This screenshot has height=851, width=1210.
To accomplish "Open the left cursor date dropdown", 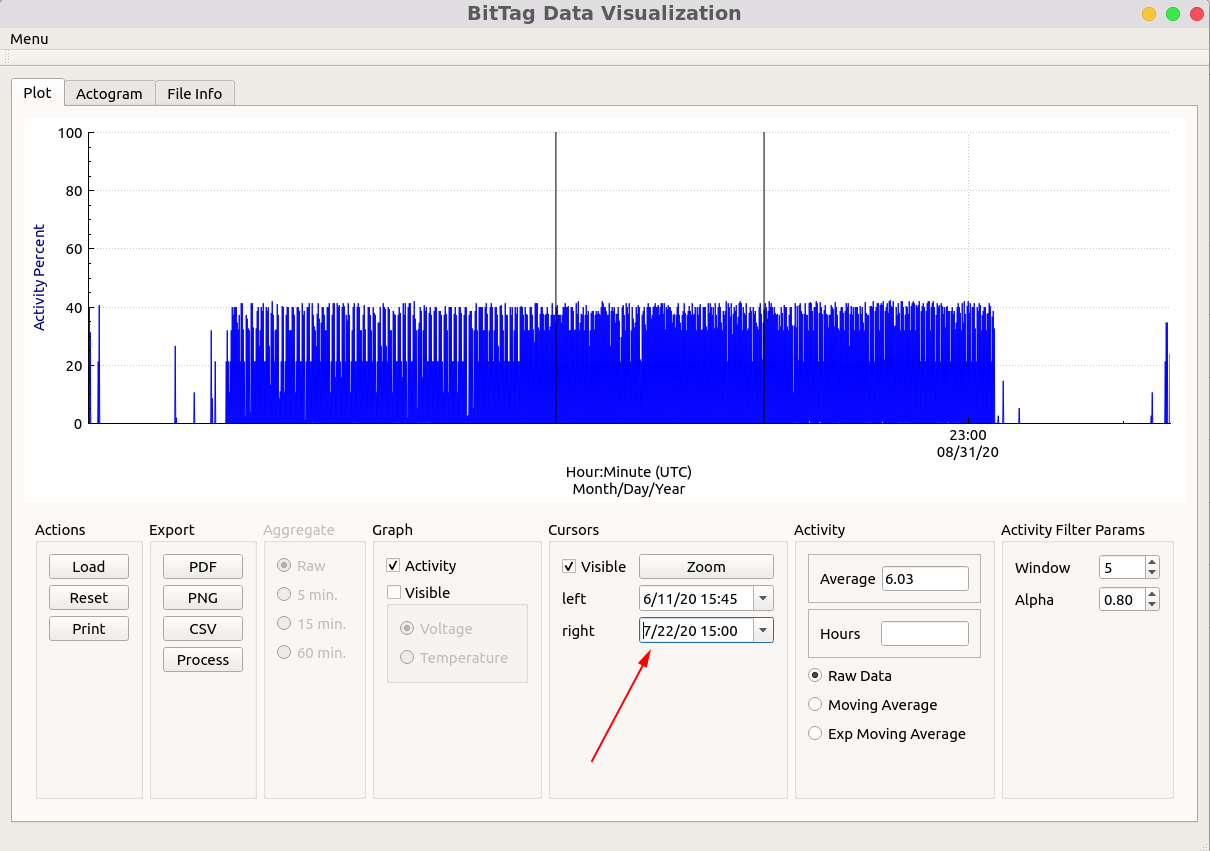I will (x=763, y=599).
